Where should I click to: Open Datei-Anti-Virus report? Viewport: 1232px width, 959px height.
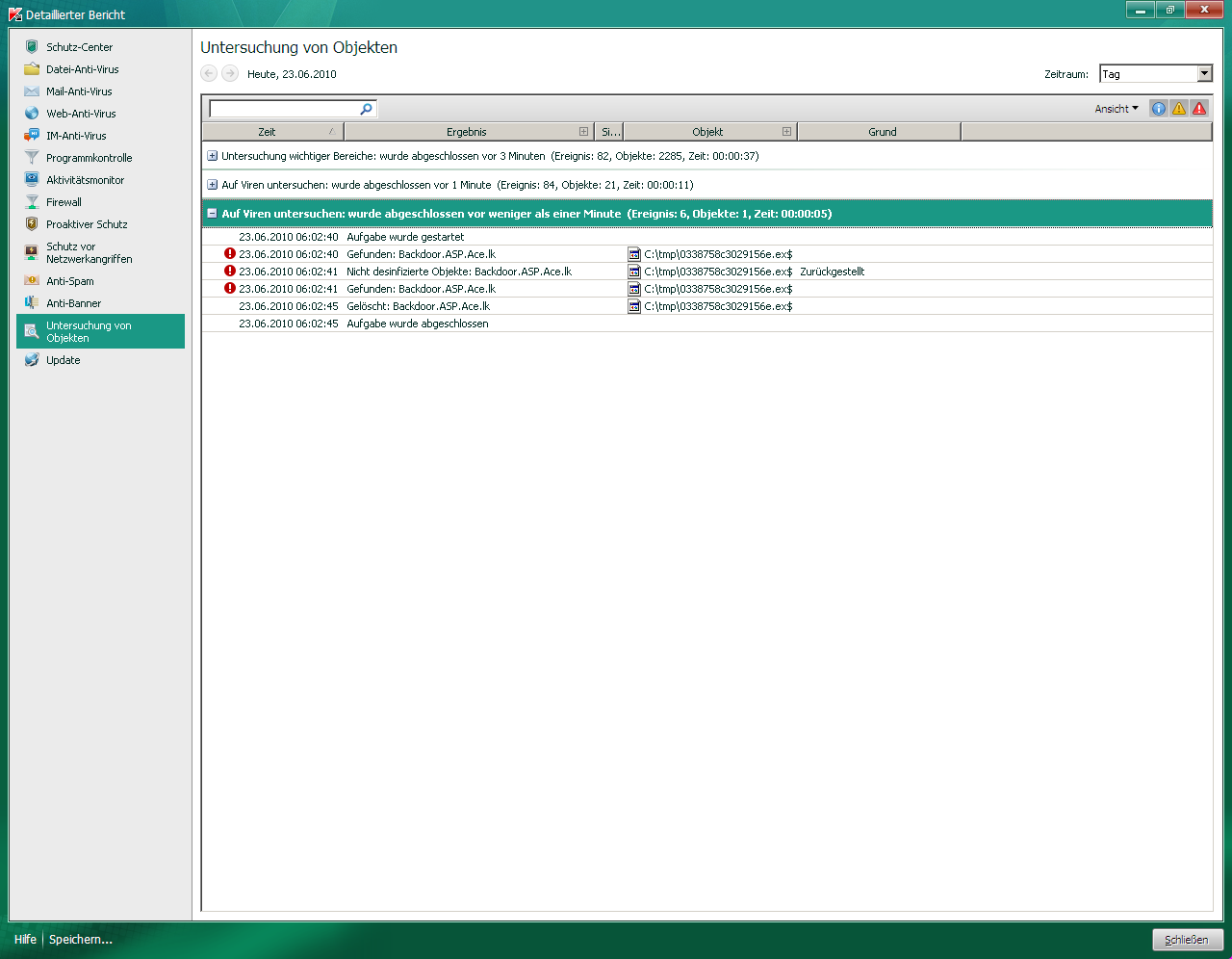pos(83,69)
